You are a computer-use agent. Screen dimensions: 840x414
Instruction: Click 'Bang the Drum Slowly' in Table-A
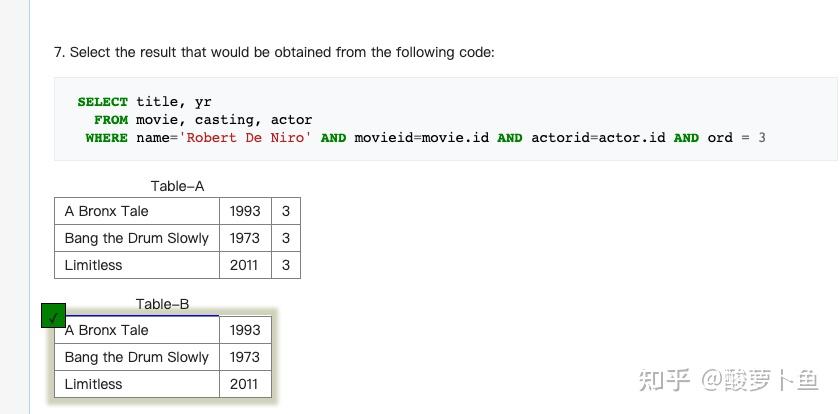136,238
